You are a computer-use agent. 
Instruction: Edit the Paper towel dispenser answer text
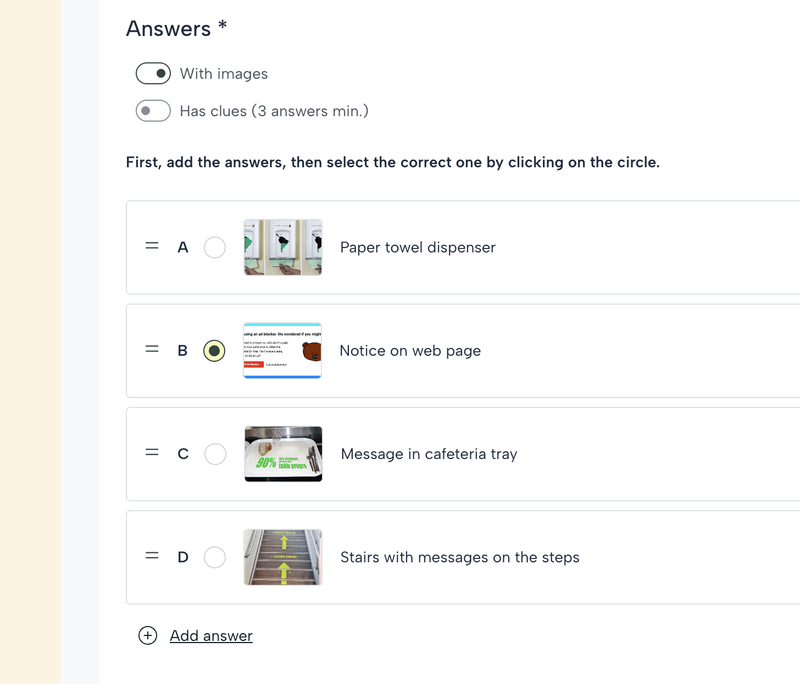click(x=418, y=247)
